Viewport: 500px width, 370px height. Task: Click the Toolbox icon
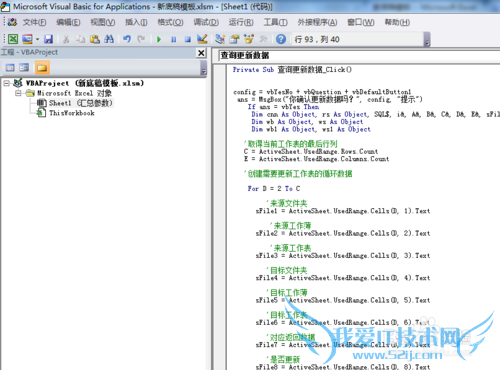[x=263, y=39]
